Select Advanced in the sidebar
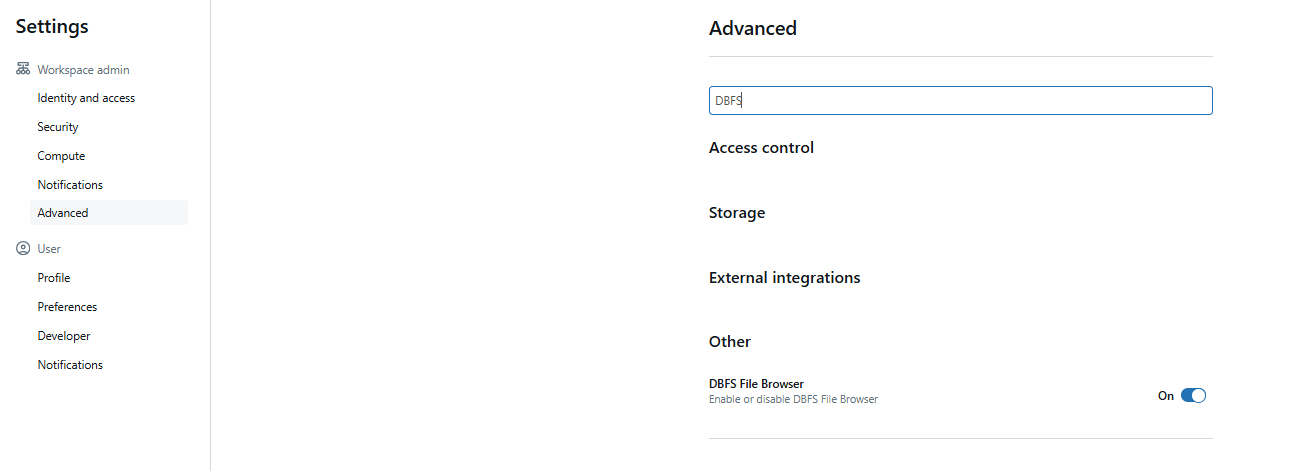The width and height of the screenshot is (1289, 471). pos(63,213)
